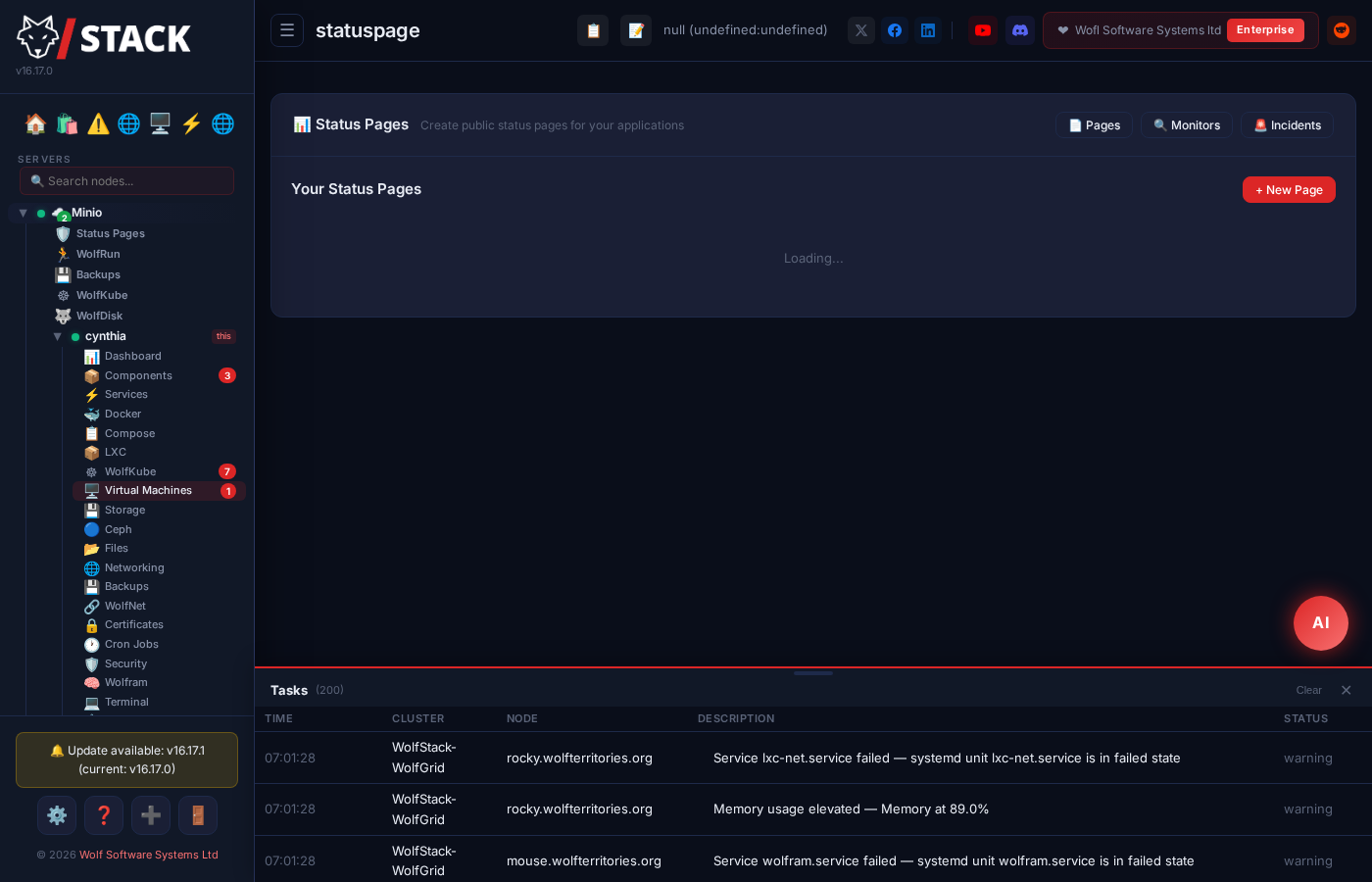This screenshot has height=882, width=1372.
Task: Toggle the hamburger menu button
Action: pyautogui.click(x=287, y=30)
